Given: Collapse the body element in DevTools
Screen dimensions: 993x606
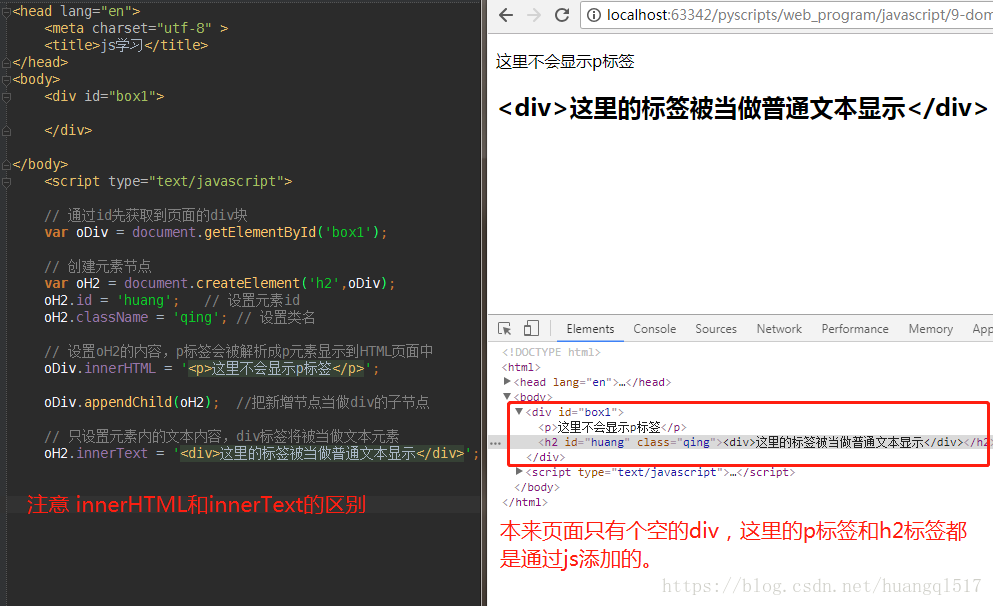Looking at the screenshot, I should (x=507, y=396).
